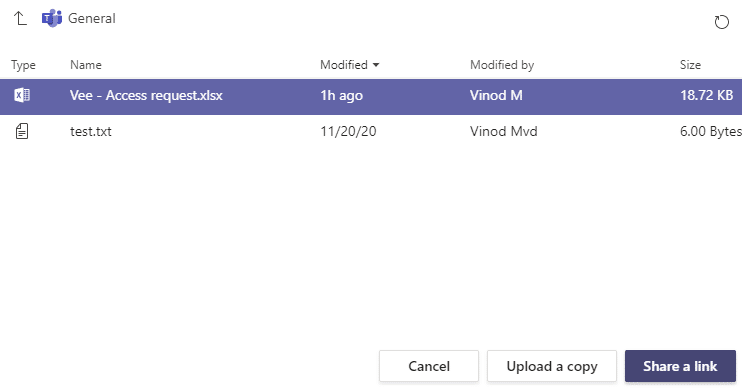Click the Microsoft Teams logo icon
The height and width of the screenshot is (389, 742).
coord(52,18)
